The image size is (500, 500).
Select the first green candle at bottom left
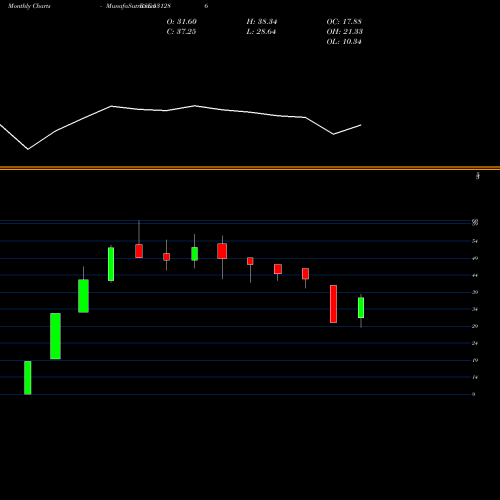tap(28, 378)
